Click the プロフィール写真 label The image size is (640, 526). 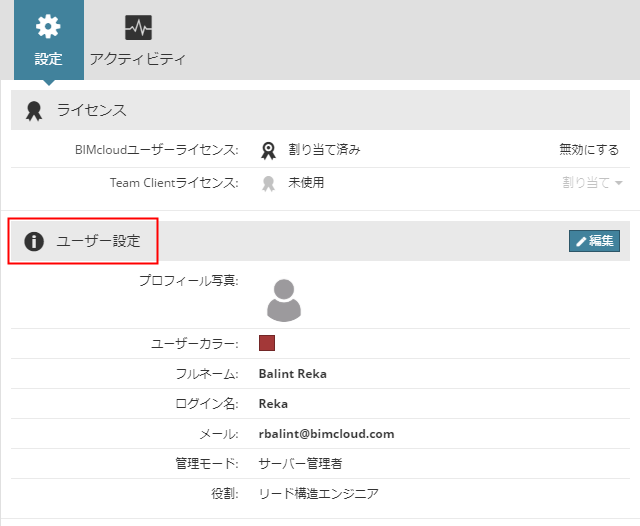pyautogui.click(x=189, y=280)
